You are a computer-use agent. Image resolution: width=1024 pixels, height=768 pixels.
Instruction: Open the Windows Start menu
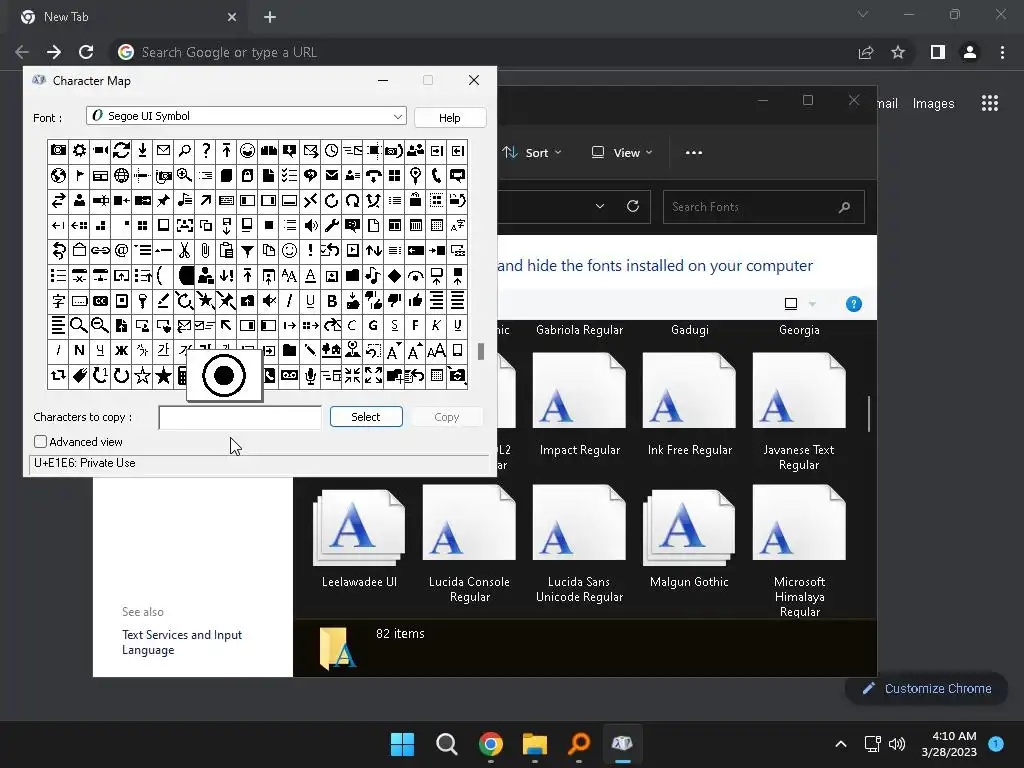pos(402,744)
